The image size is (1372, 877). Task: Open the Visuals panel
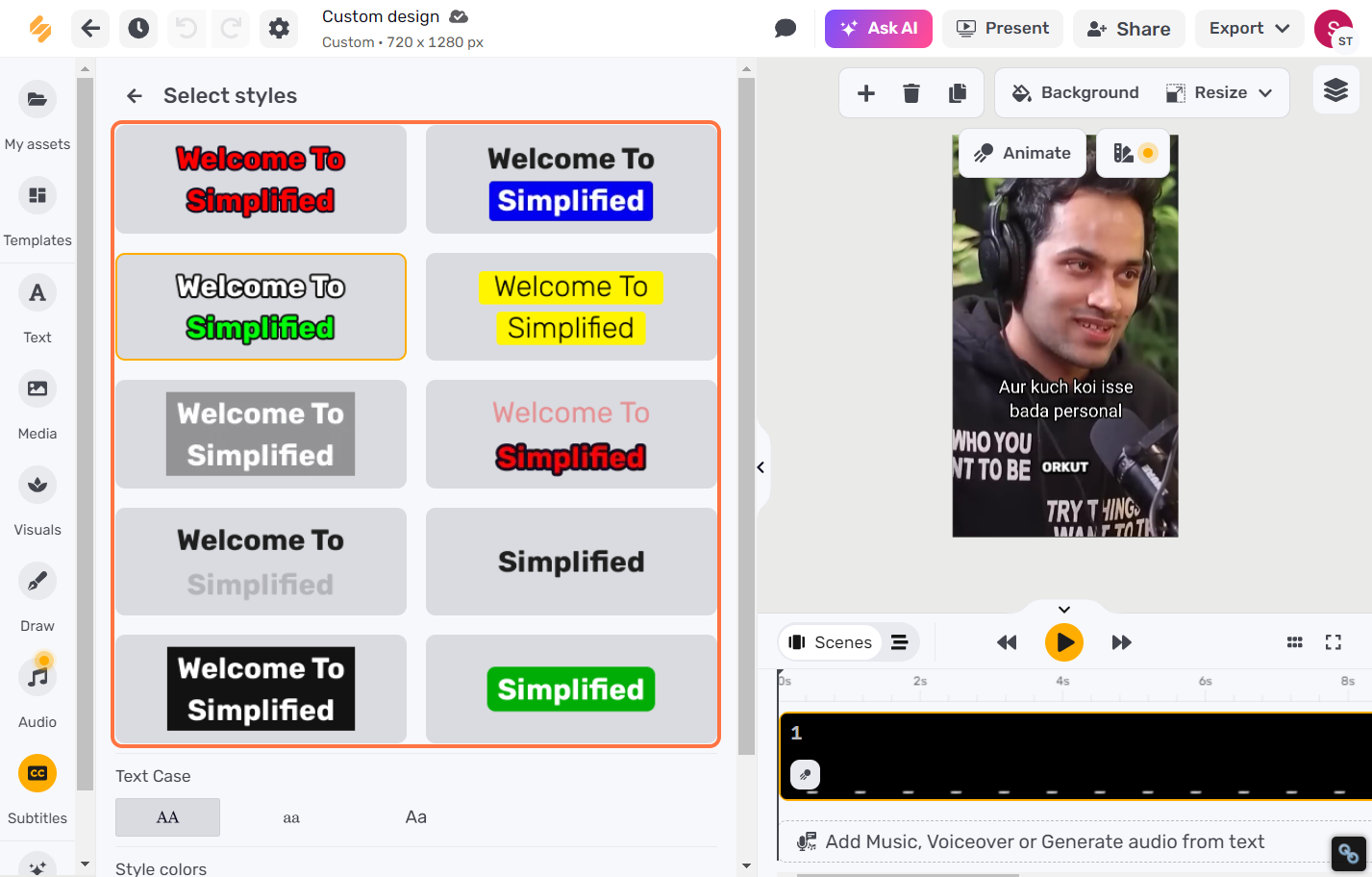pyautogui.click(x=37, y=502)
